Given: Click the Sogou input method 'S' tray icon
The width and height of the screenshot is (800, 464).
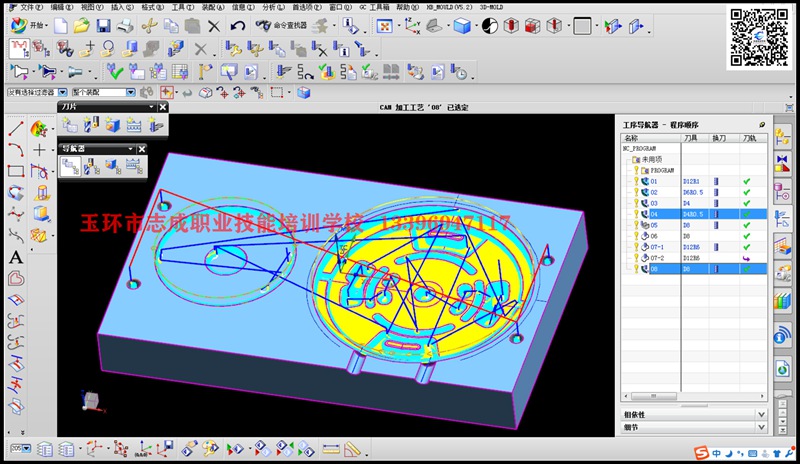Looking at the screenshot, I should (702, 453).
